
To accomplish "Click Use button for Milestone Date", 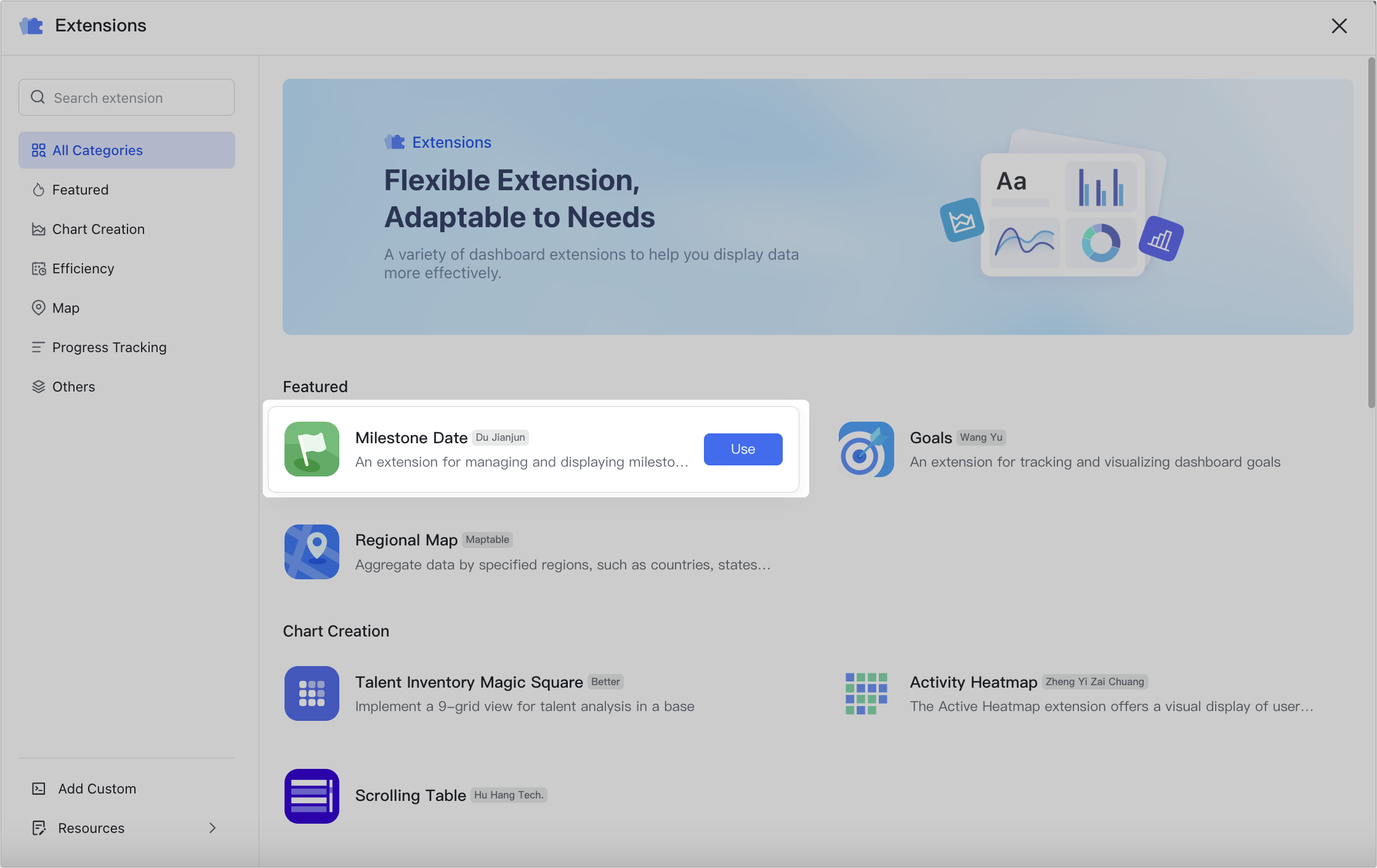I will click(743, 449).
